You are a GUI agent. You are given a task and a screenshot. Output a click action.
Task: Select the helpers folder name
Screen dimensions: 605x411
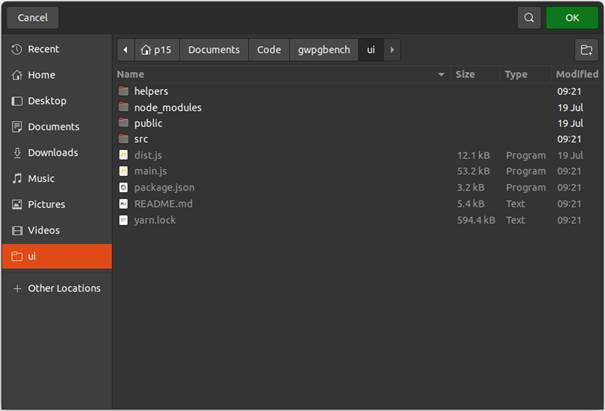[151, 91]
